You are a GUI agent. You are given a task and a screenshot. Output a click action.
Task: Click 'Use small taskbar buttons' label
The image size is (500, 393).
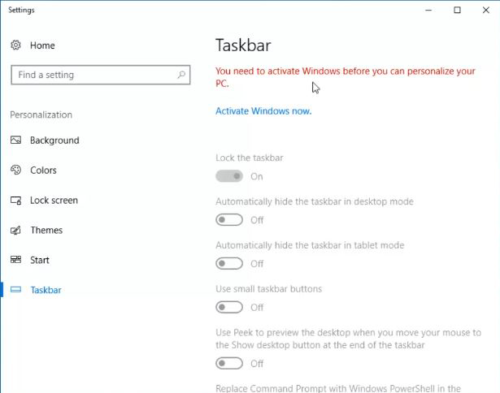pos(269,289)
